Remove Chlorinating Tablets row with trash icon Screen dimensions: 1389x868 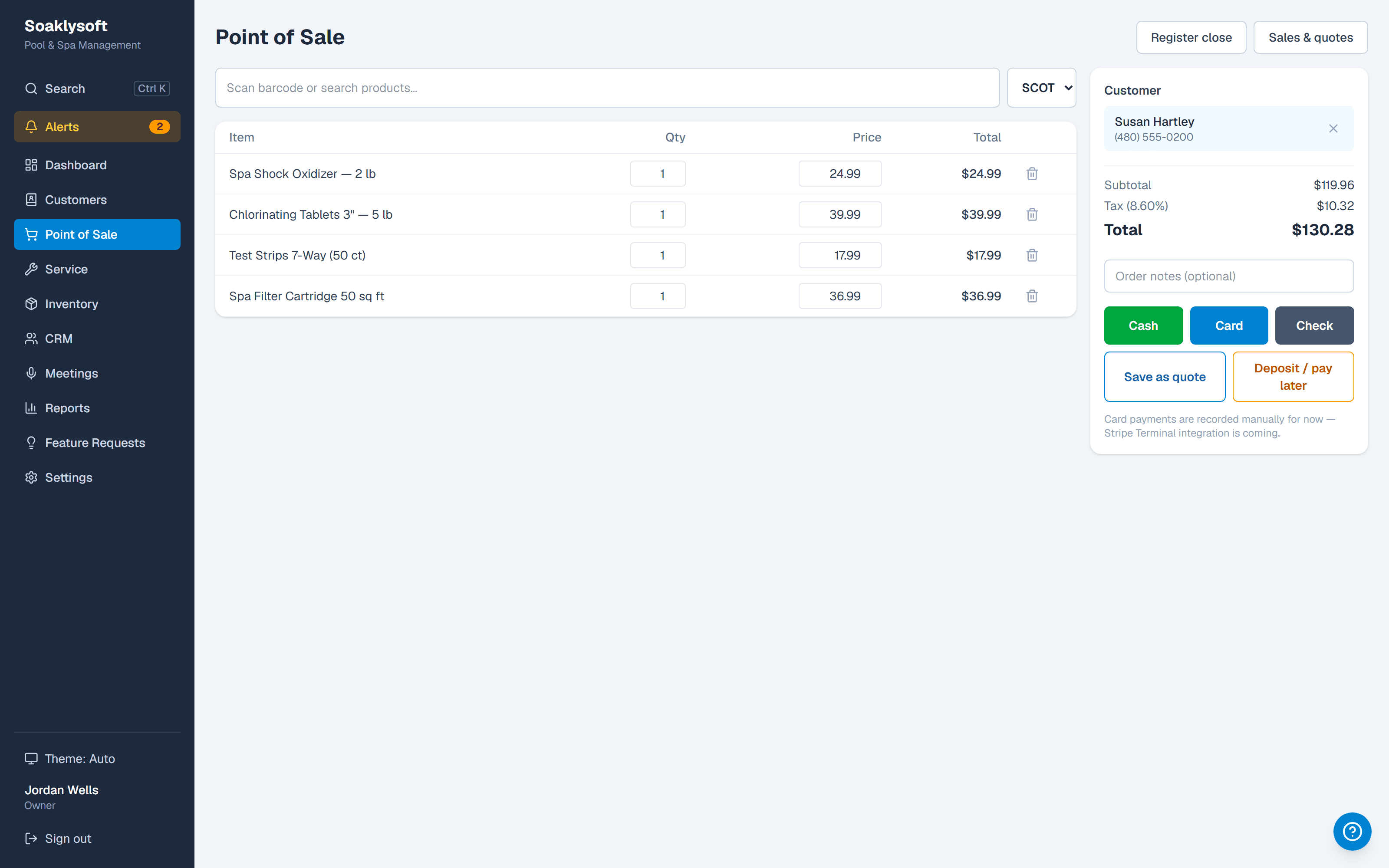pyautogui.click(x=1031, y=214)
